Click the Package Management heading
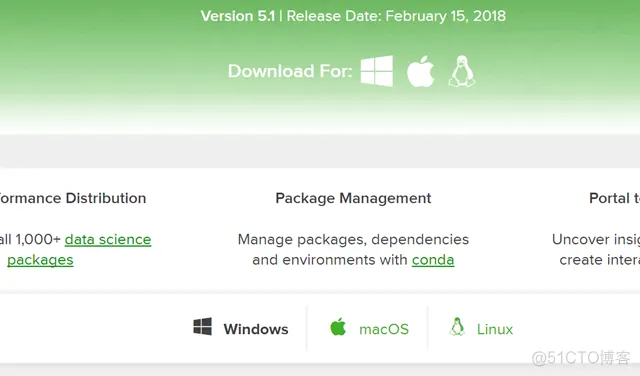Viewport: 640px width, 376px height. [353, 198]
